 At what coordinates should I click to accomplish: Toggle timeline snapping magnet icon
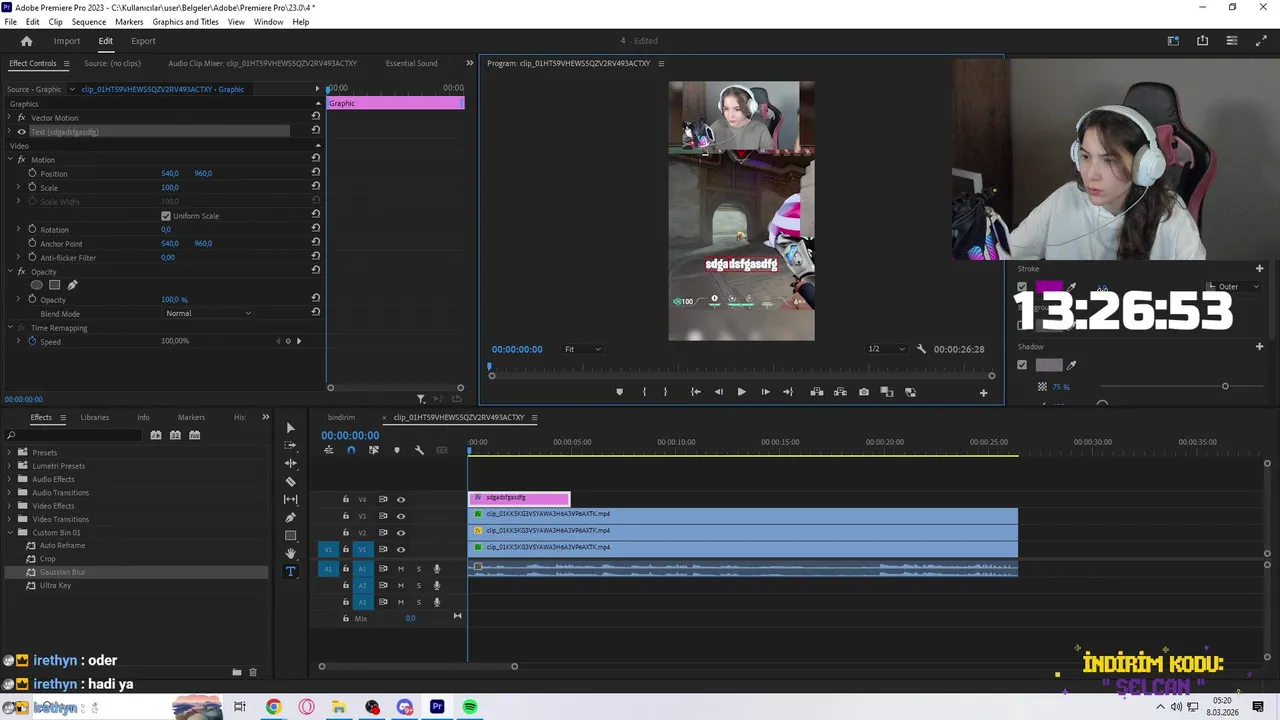351,450
